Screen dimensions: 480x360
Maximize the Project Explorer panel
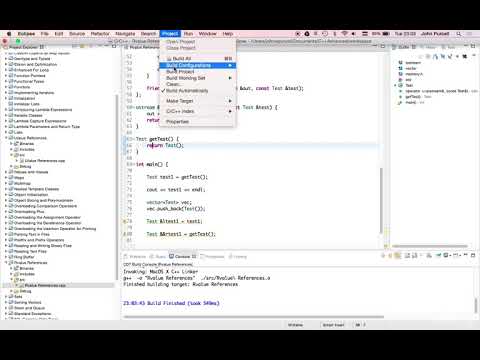[114, 46]
